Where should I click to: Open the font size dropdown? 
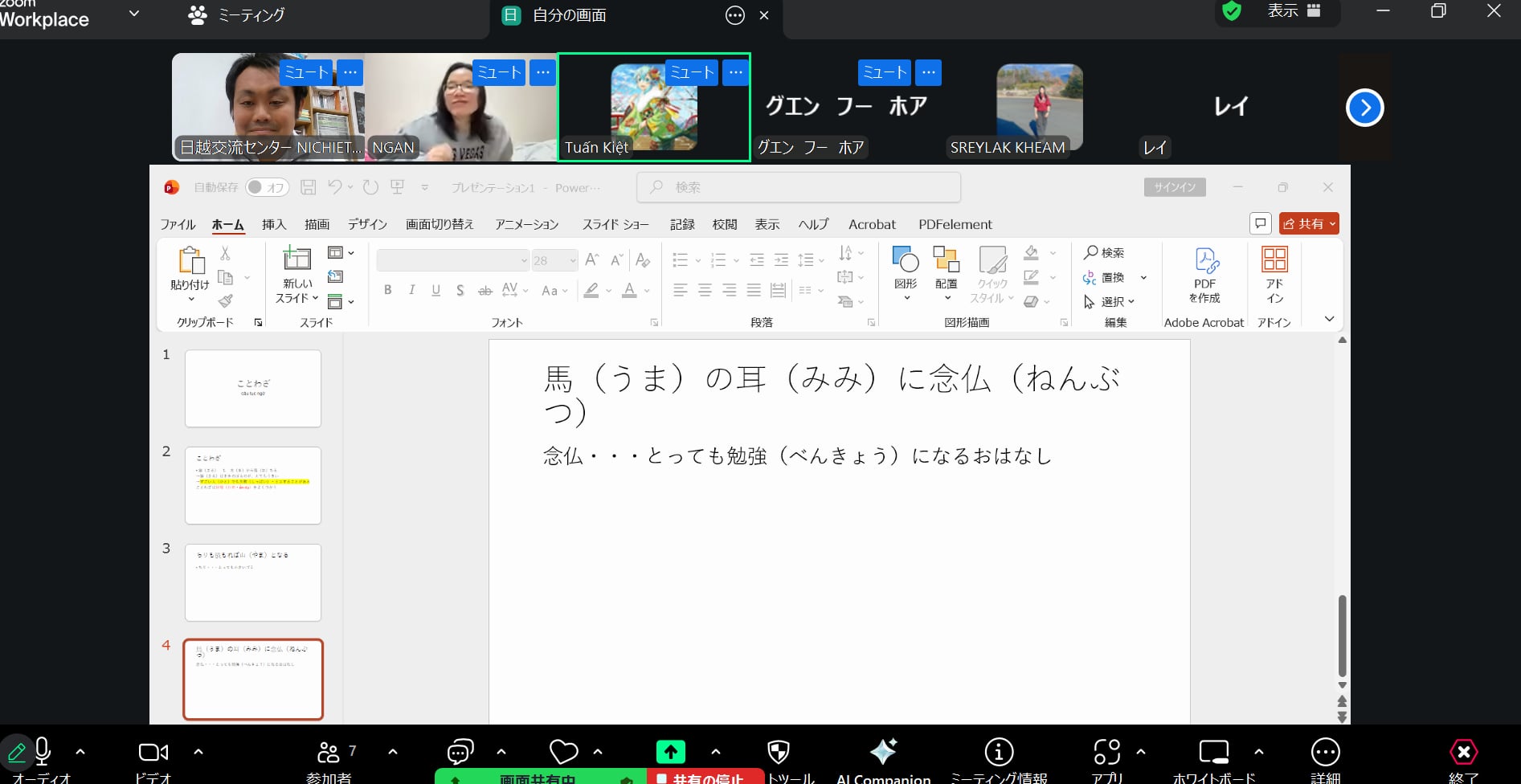pos(573,260)
